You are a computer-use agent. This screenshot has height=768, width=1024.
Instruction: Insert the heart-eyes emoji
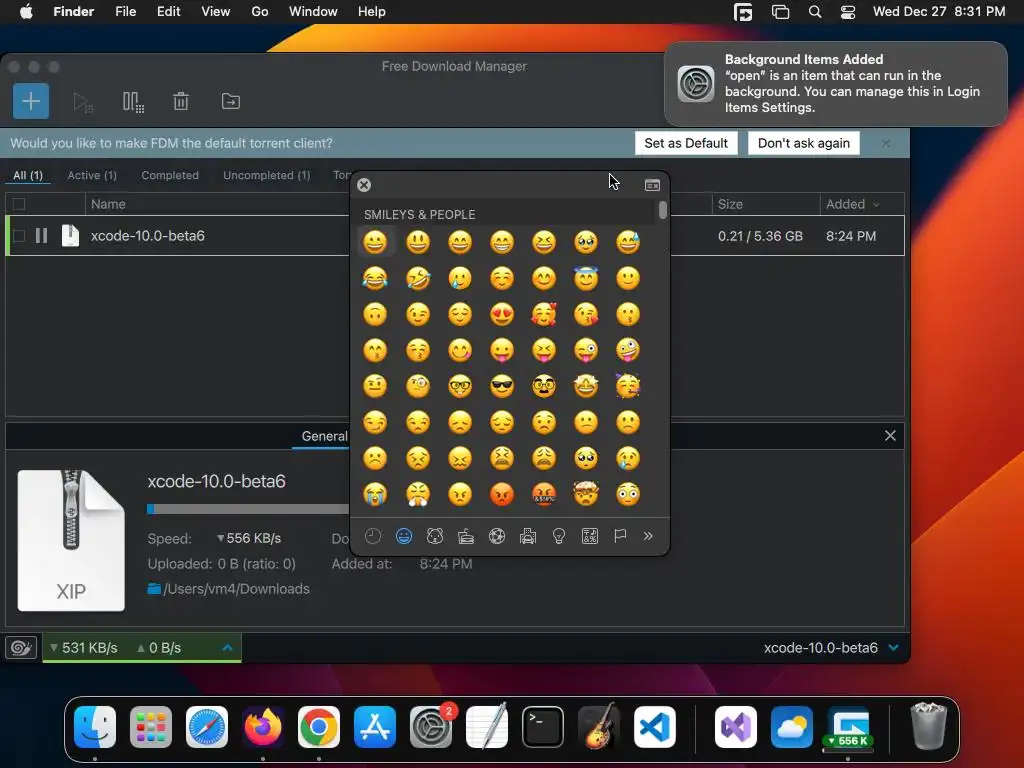click(x=502, y=314)
